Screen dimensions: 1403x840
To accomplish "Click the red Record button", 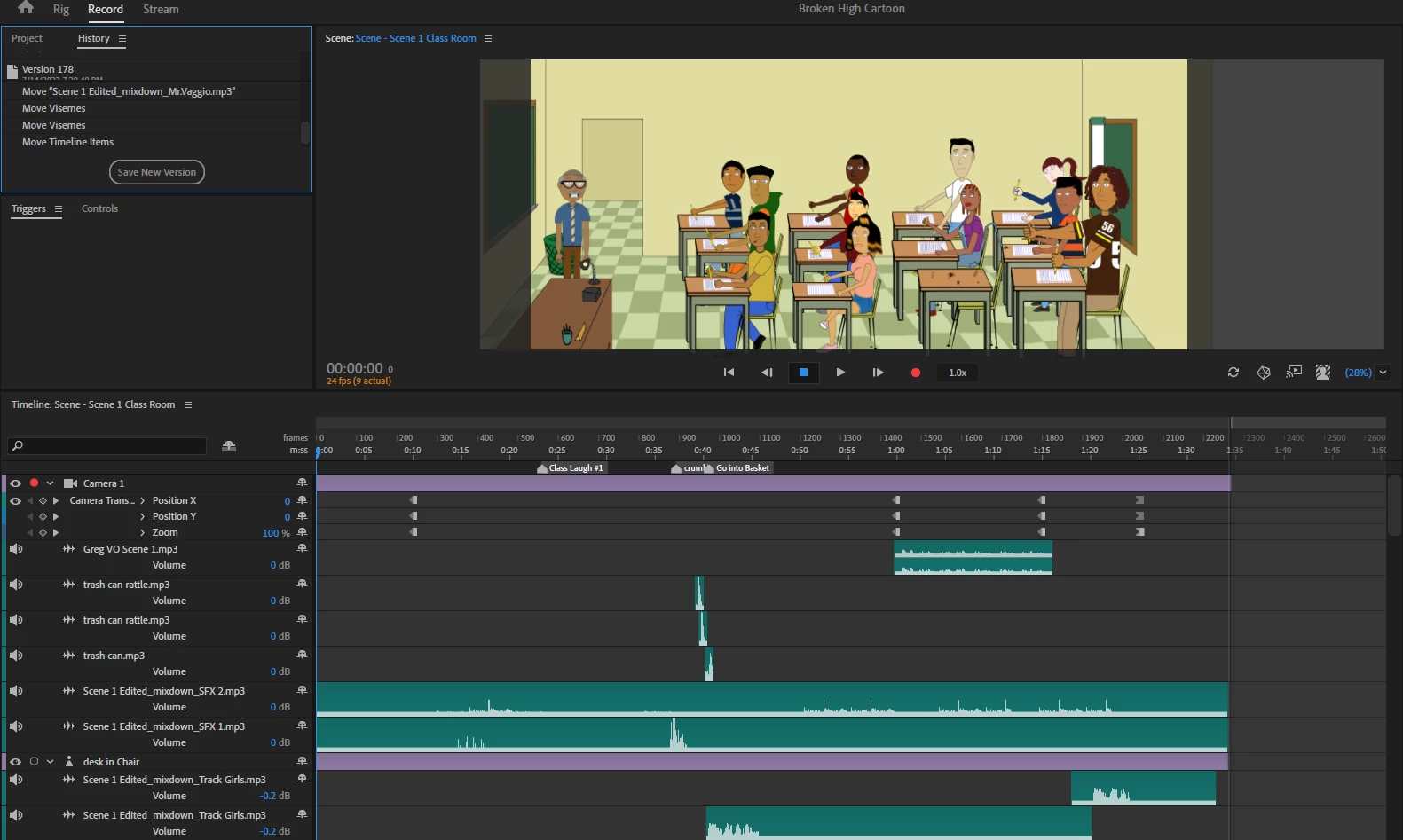I will point(916,373).
